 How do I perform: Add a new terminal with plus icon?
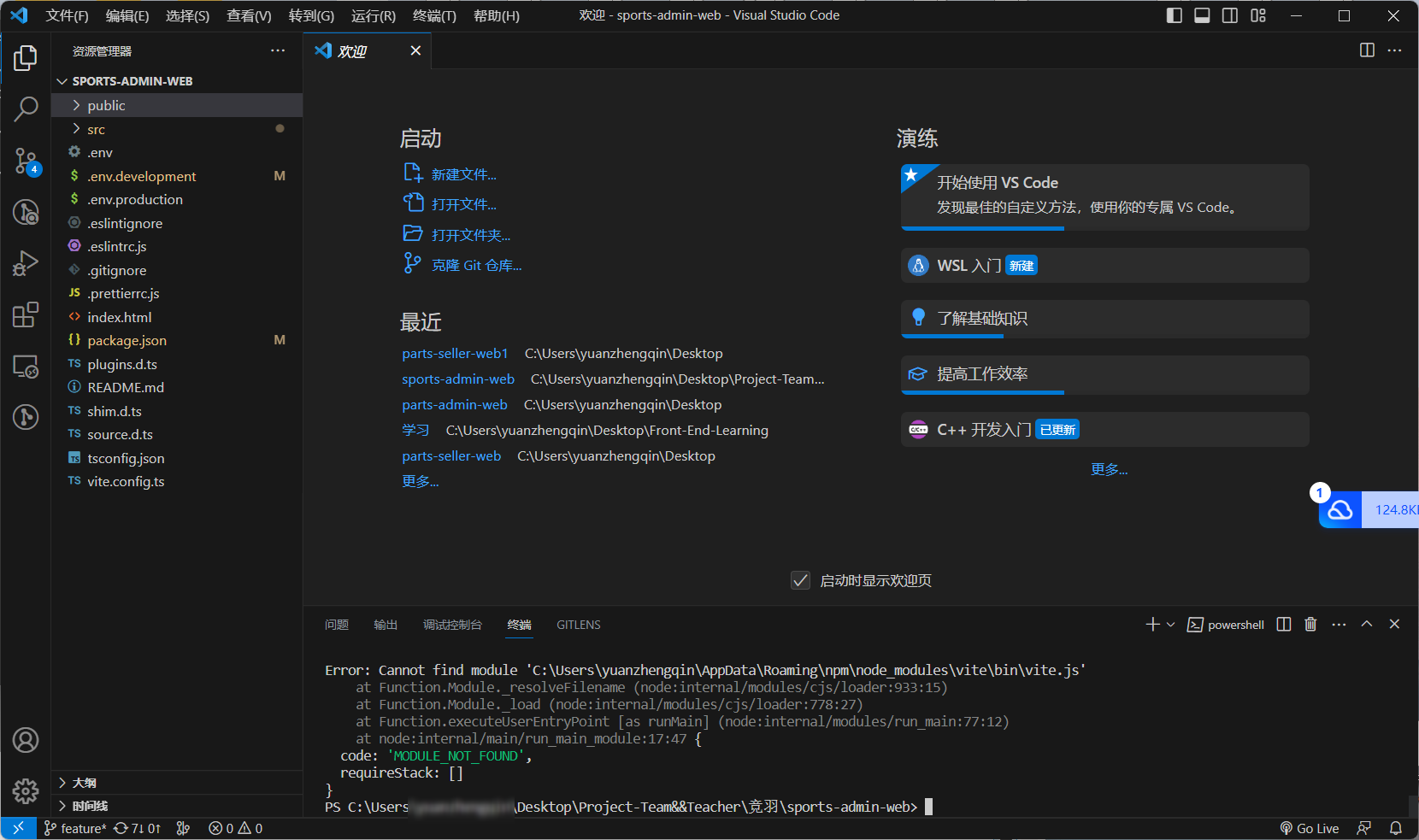(1152, 625)
